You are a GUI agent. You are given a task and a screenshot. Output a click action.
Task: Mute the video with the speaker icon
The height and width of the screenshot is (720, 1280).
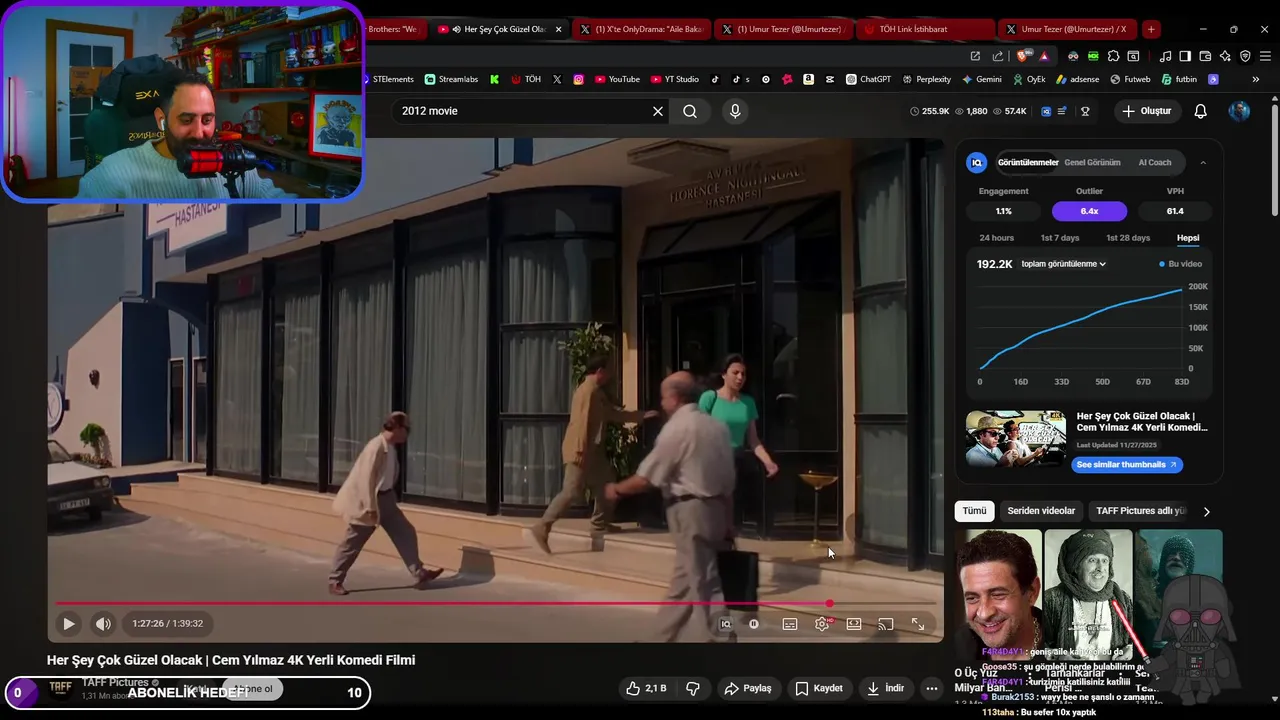[103, 624]
